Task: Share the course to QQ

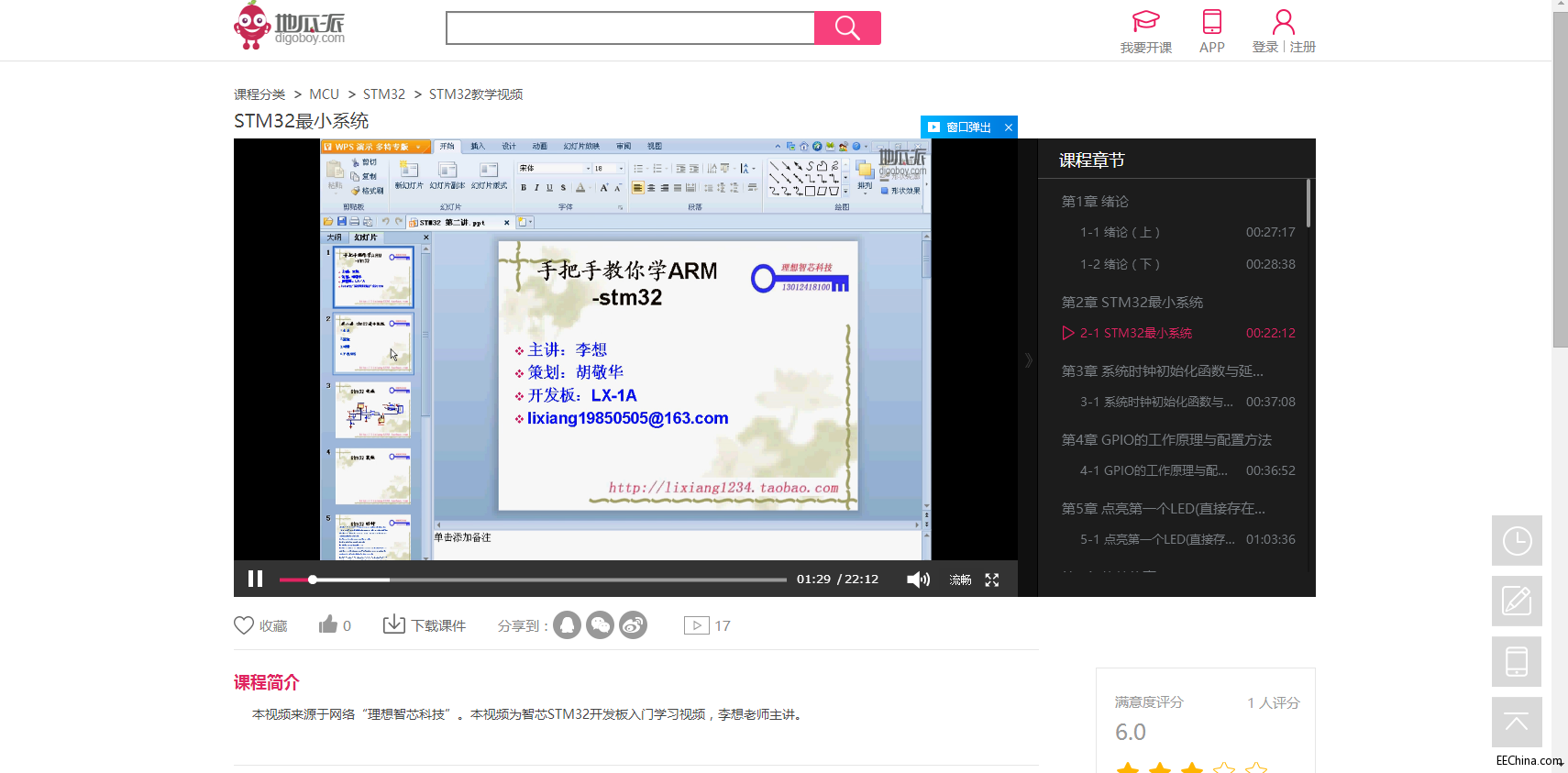Action: coord(567,625)
